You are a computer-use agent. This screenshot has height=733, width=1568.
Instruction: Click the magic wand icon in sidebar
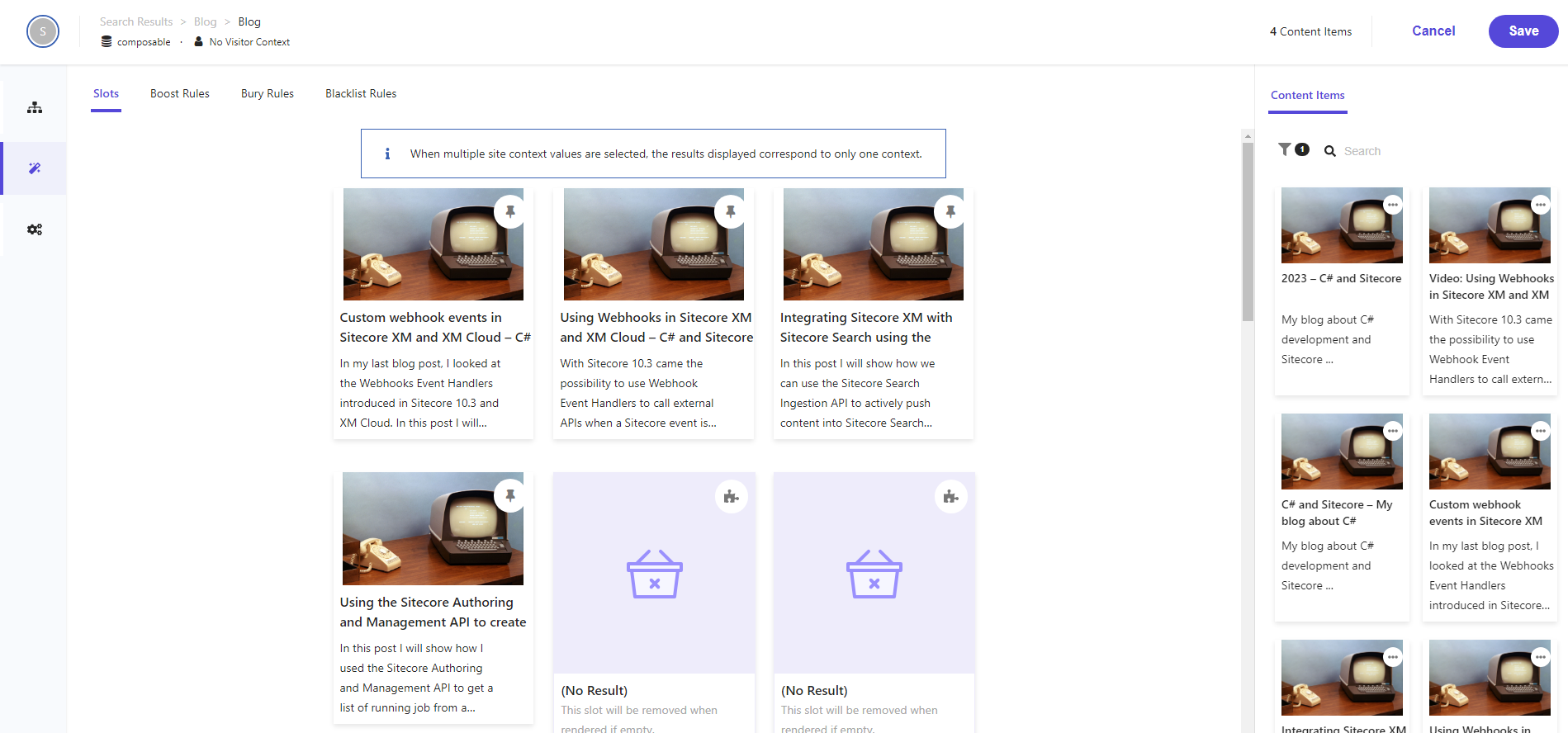click(x=35, y=168)
